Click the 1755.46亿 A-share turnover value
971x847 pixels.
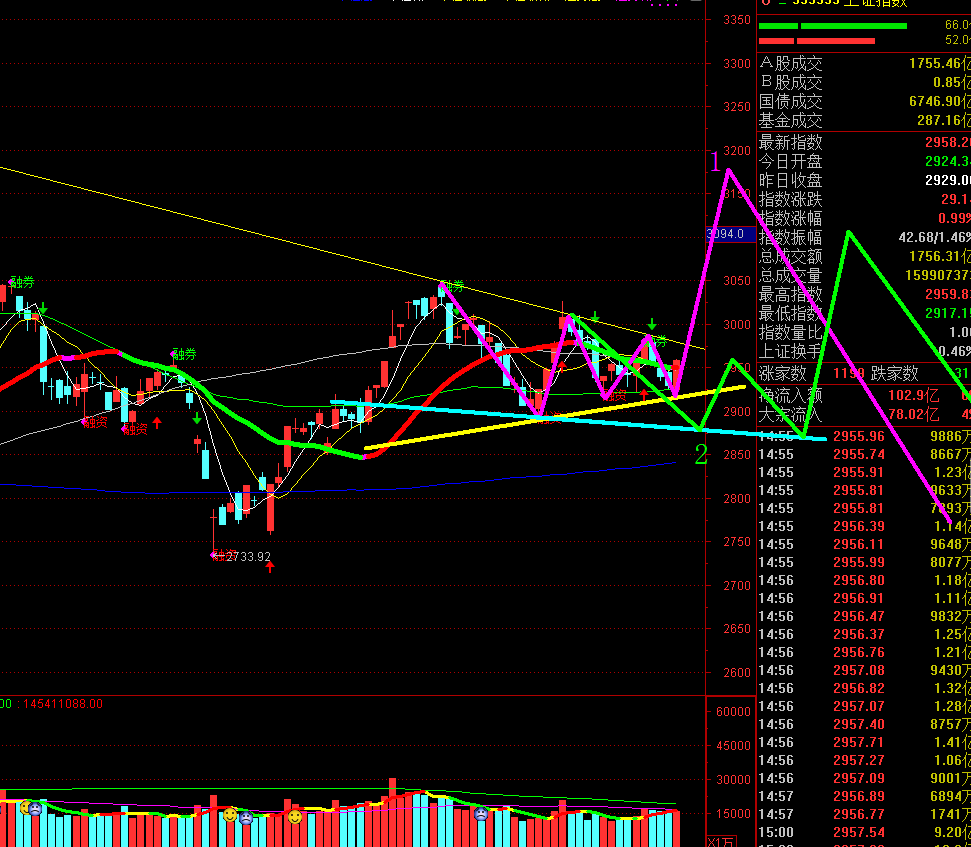tap(939, 63)
